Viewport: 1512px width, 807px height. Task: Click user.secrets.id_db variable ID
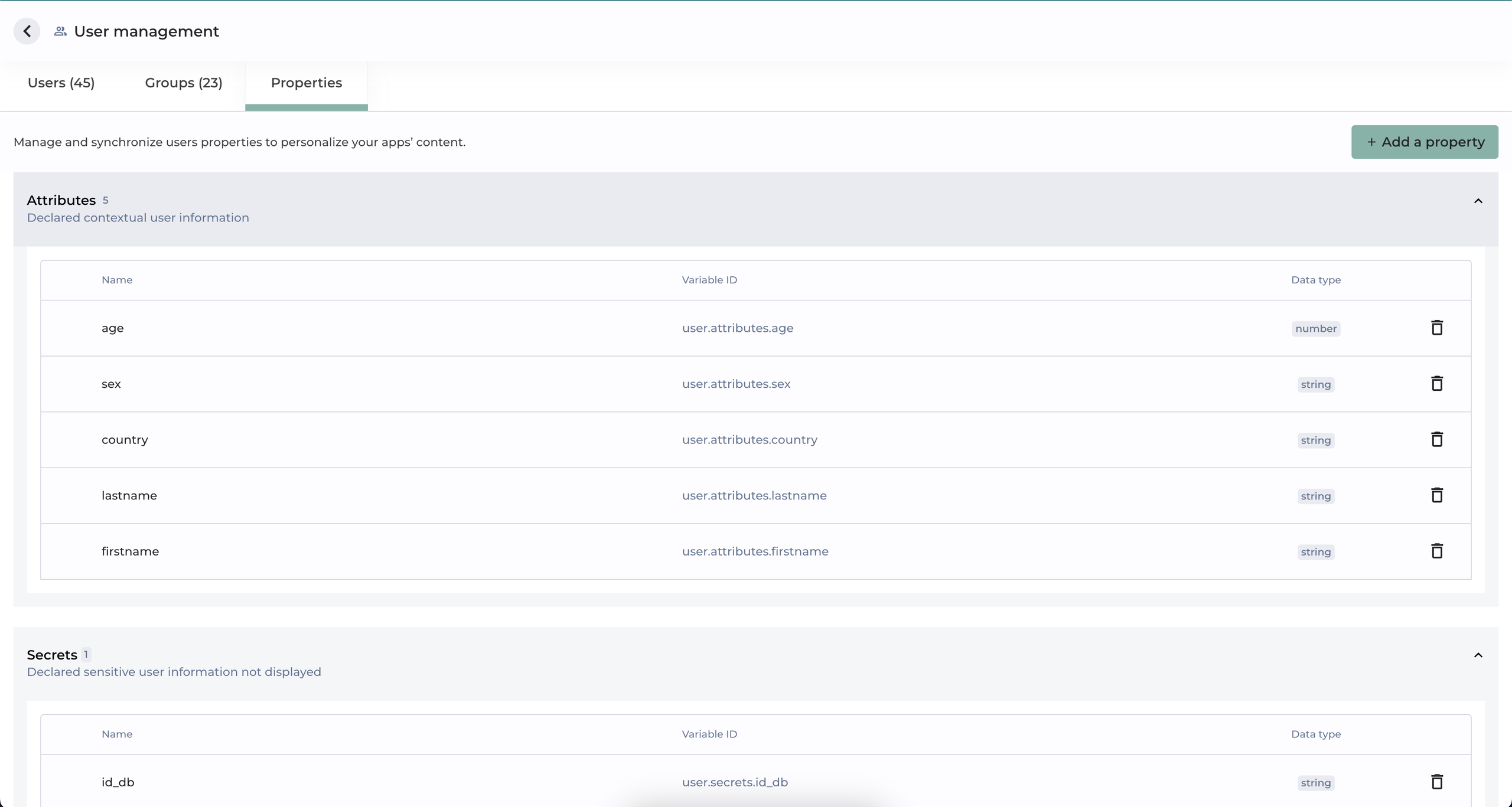point(735,782)
